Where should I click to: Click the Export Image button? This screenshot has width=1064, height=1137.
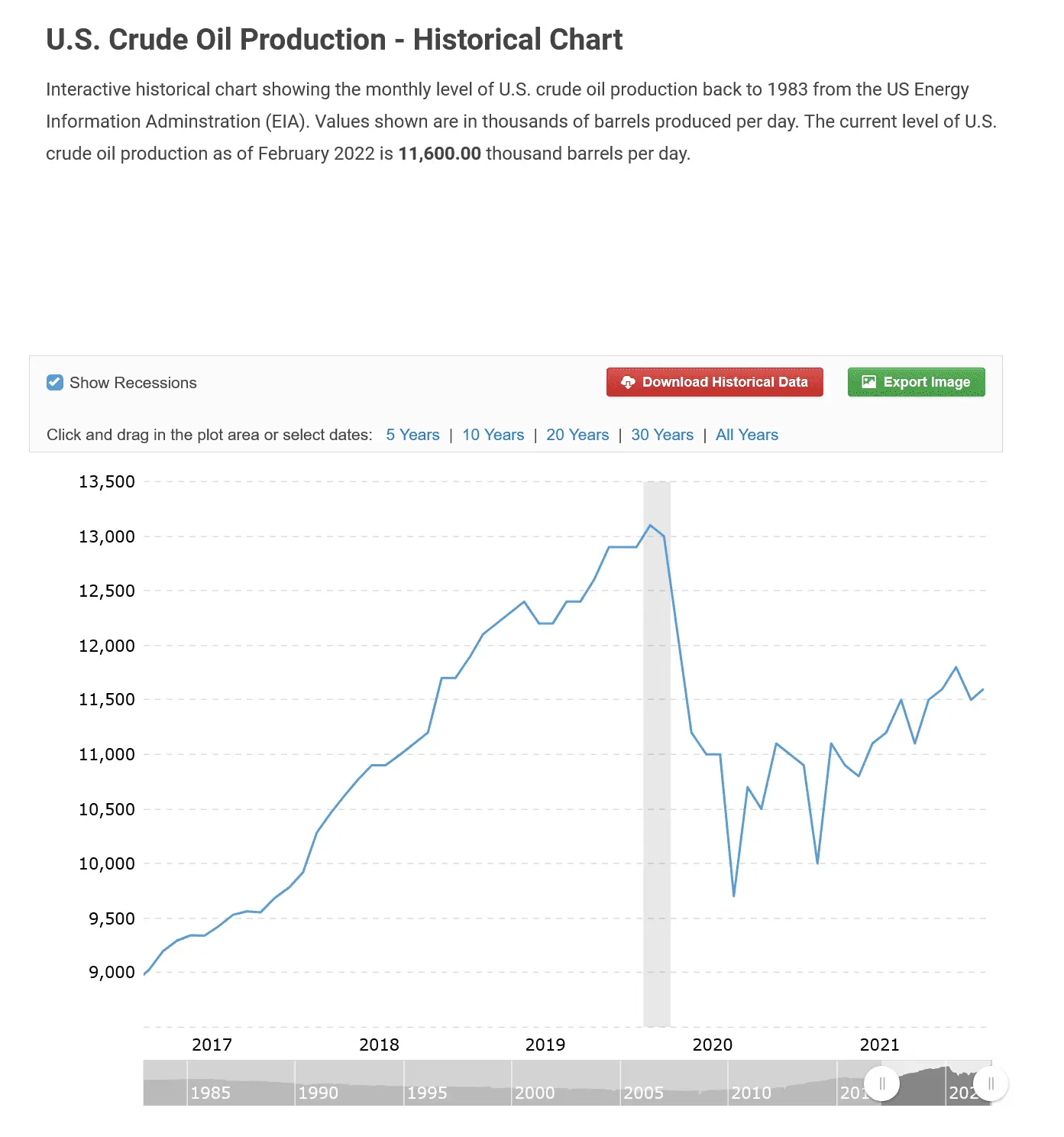click(x=916, y=382)
